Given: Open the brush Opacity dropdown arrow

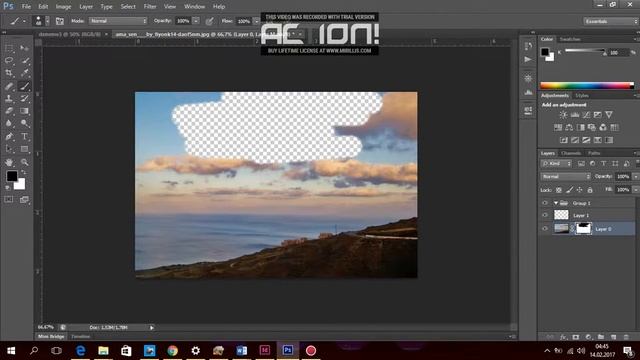Looking at the screenshot, I should pos(196,21).
